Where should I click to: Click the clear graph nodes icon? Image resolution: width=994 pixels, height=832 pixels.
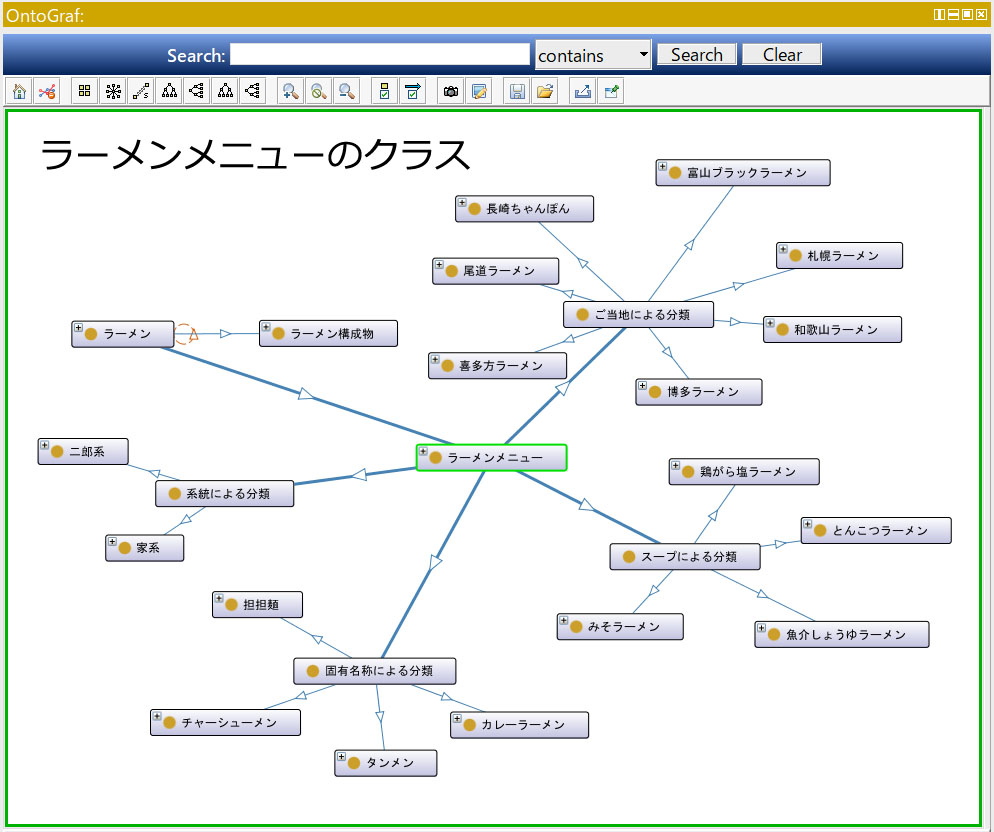pos(47,91)
